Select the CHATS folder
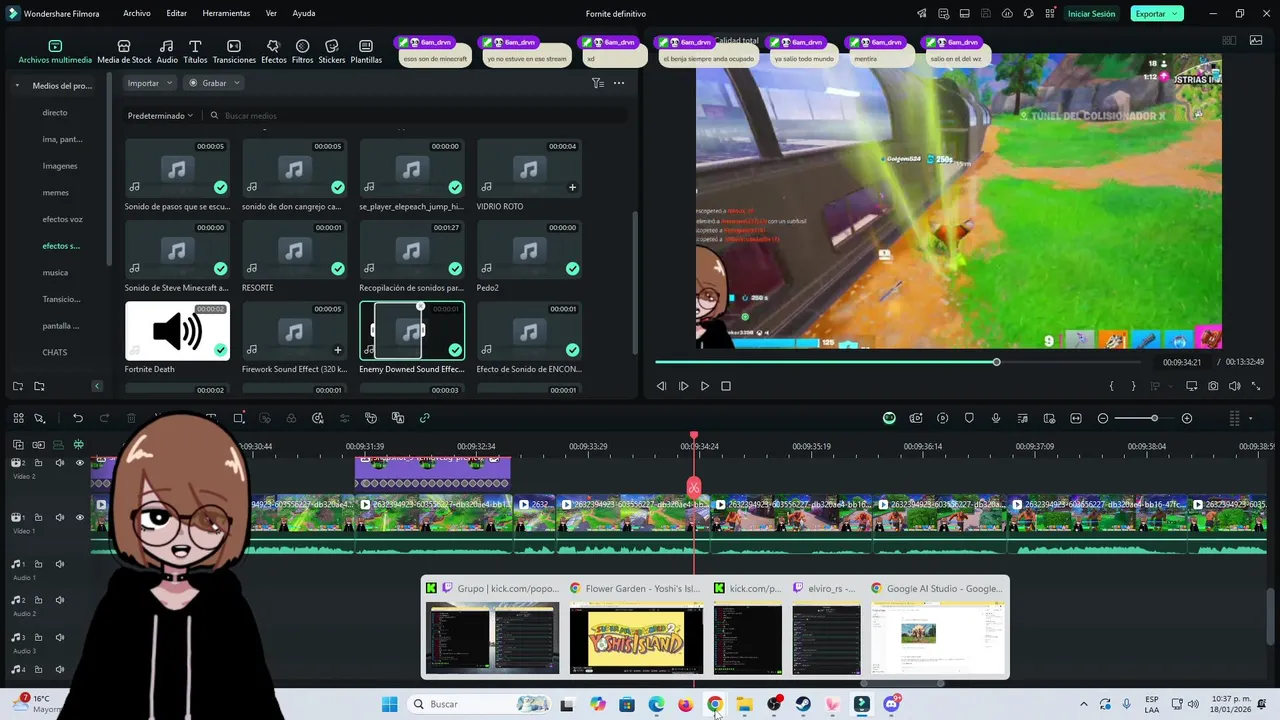 tap(55, 353)
